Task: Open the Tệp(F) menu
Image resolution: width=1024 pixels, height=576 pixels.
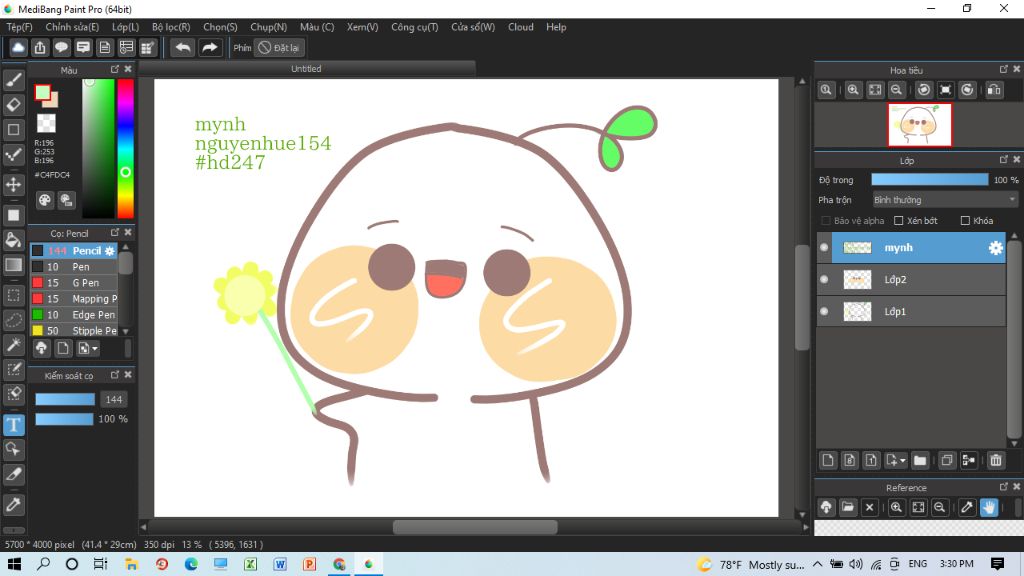Action: [x=20, y=27]
